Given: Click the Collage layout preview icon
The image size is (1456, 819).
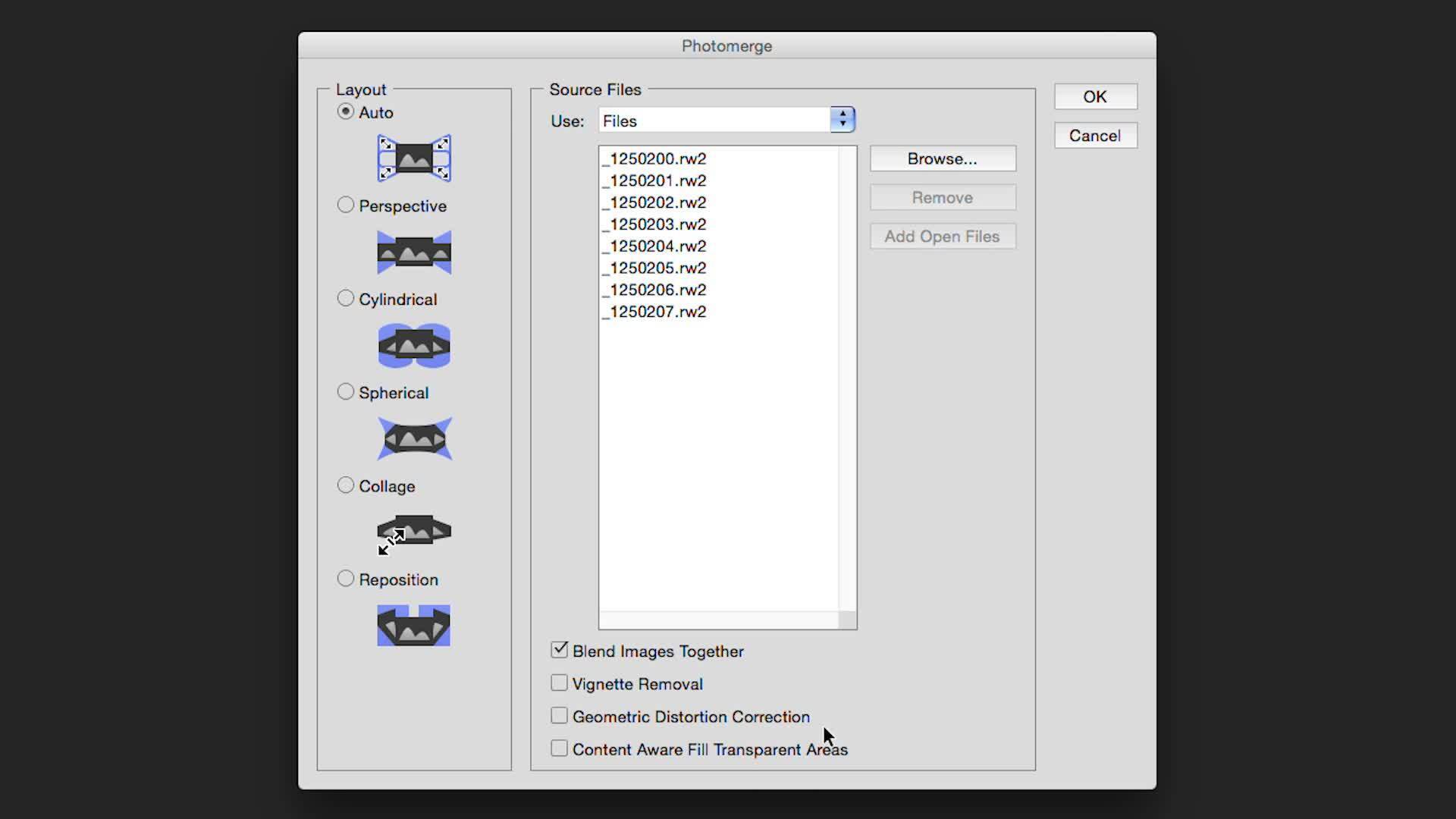Looking at the screenshot, I should [414, 535].
